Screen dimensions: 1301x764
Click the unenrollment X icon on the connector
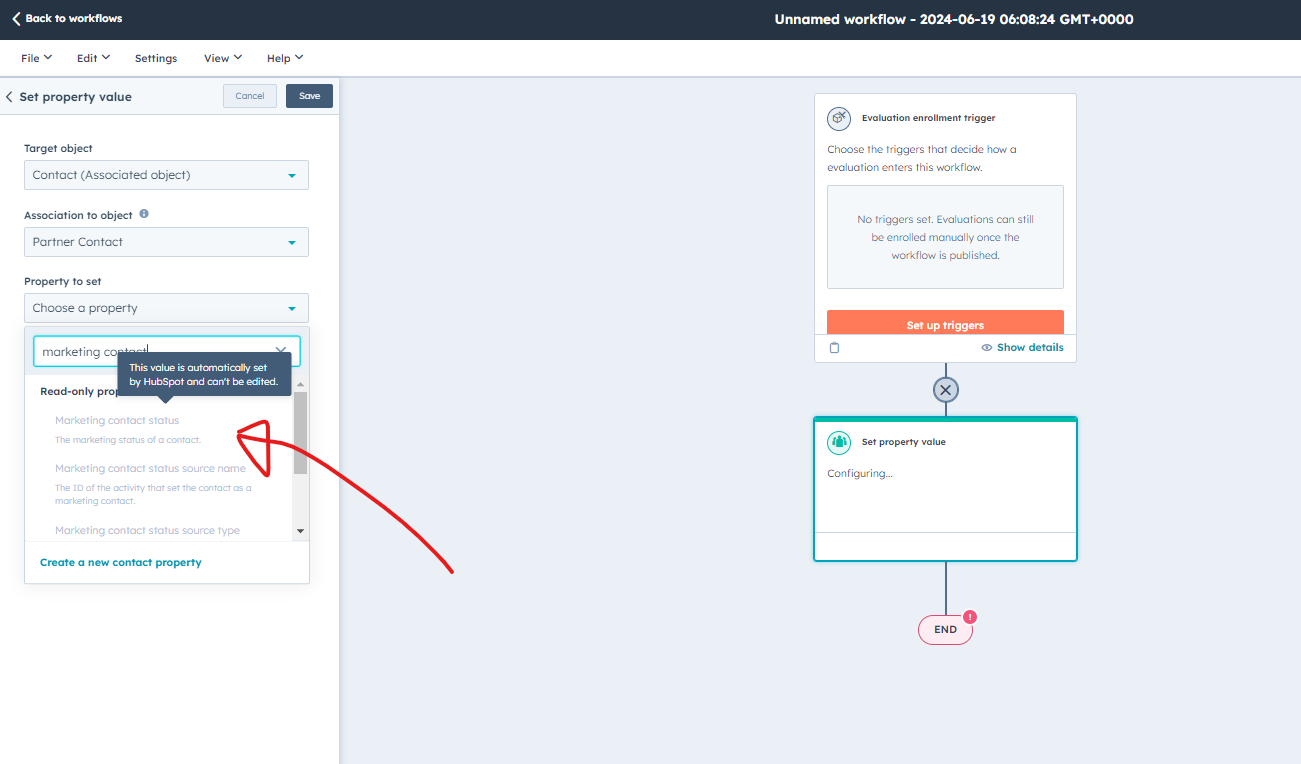click(x=945, y=389)
